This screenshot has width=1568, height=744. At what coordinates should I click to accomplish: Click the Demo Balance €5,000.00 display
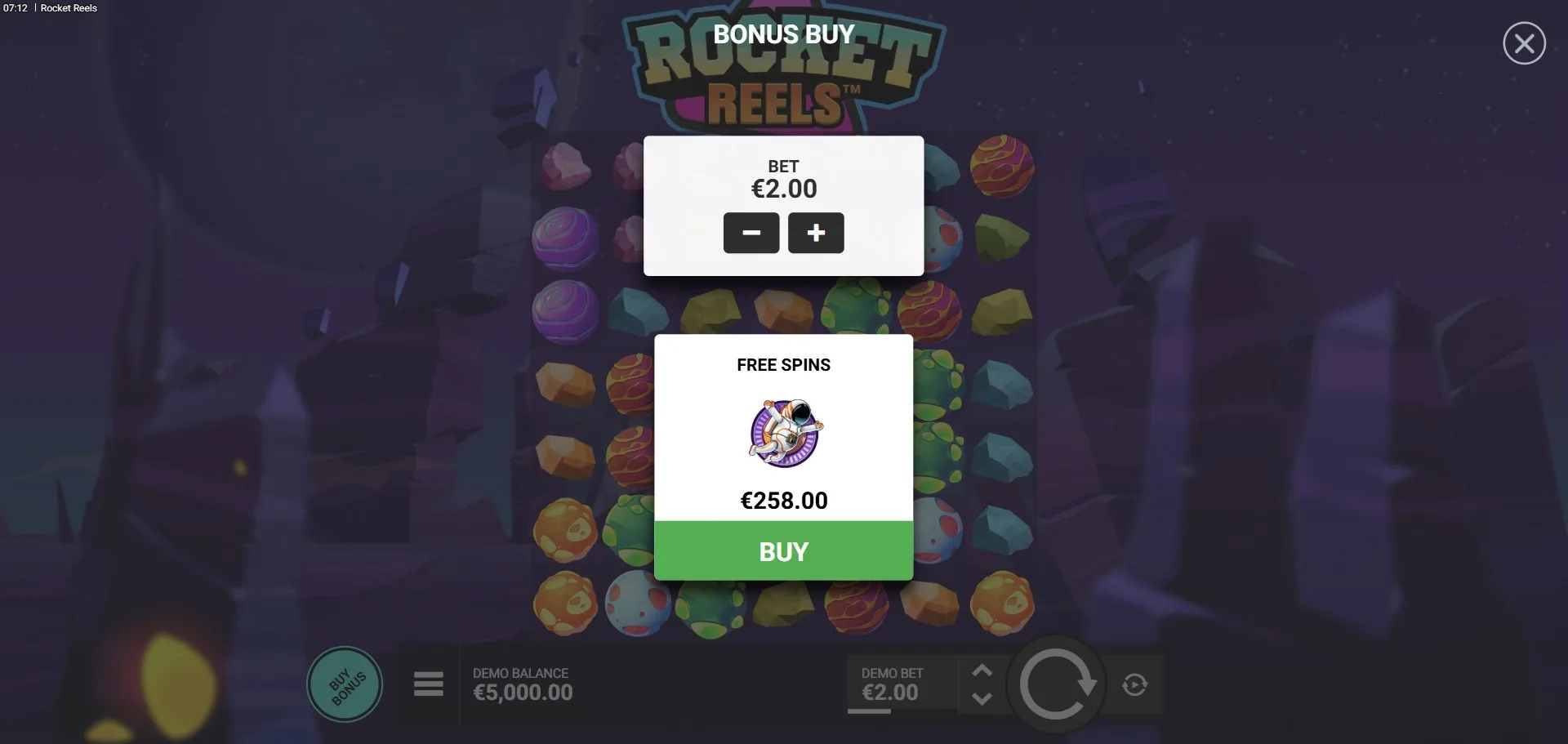(523, 684)
